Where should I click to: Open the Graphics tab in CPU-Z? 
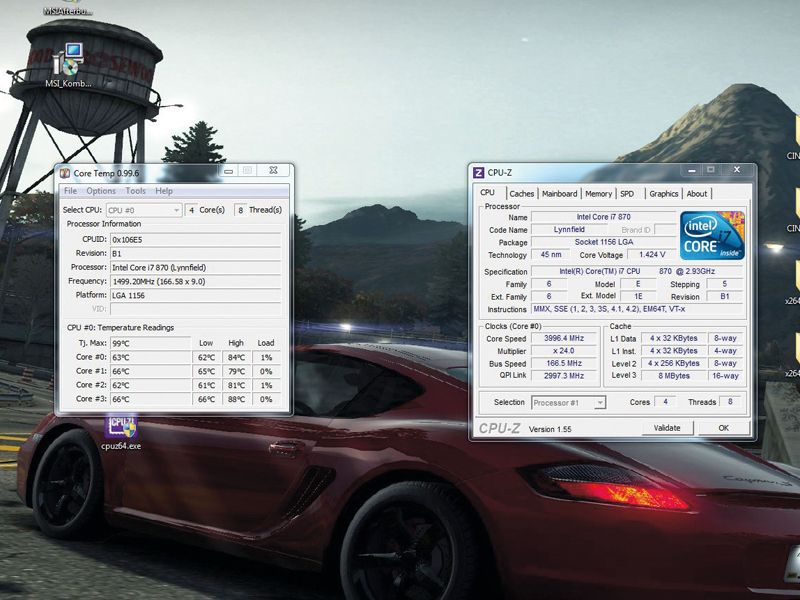click(x=665, y=194)
